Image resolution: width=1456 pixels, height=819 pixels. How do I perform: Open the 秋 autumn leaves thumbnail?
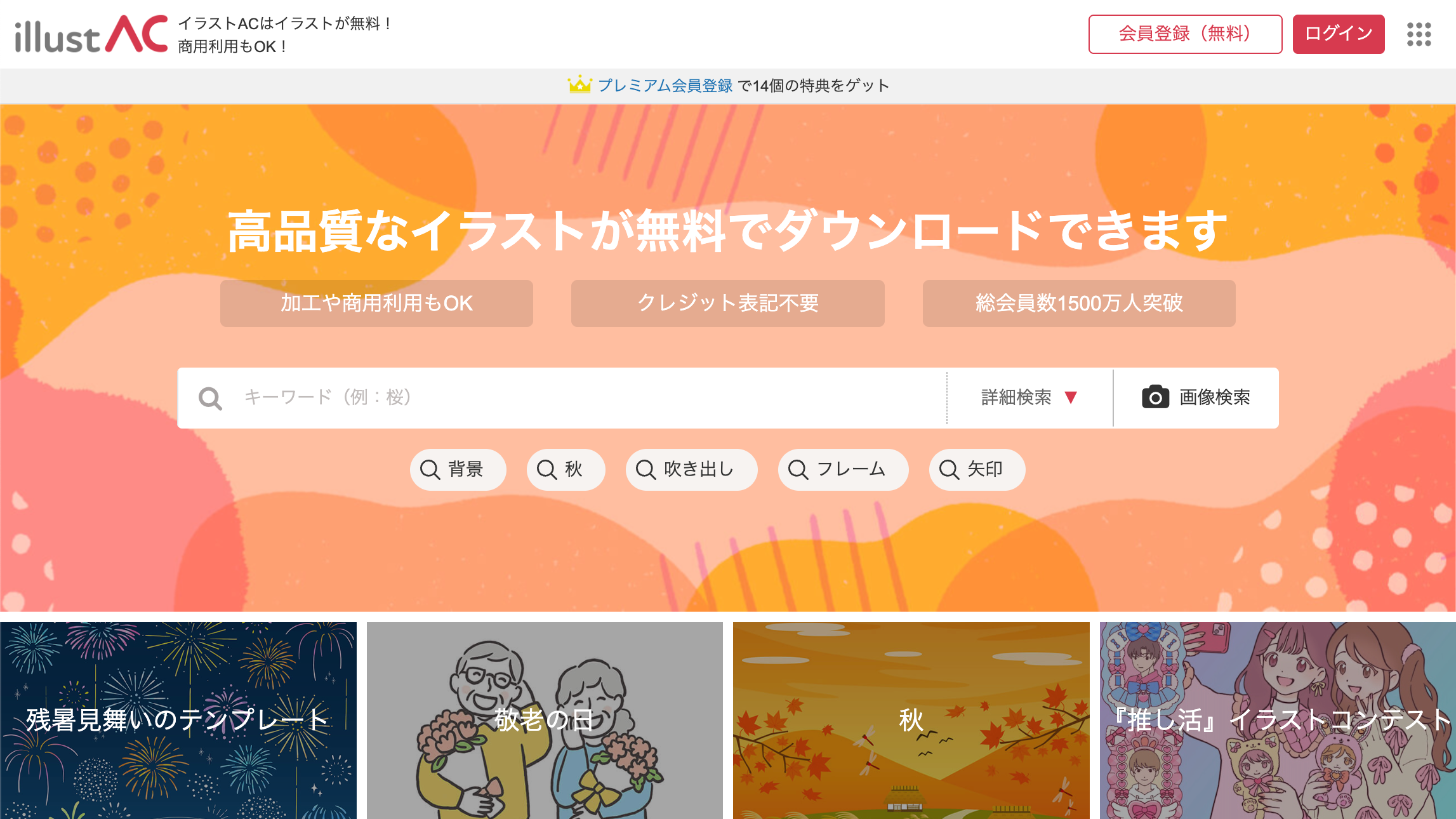tap(911, 721)
